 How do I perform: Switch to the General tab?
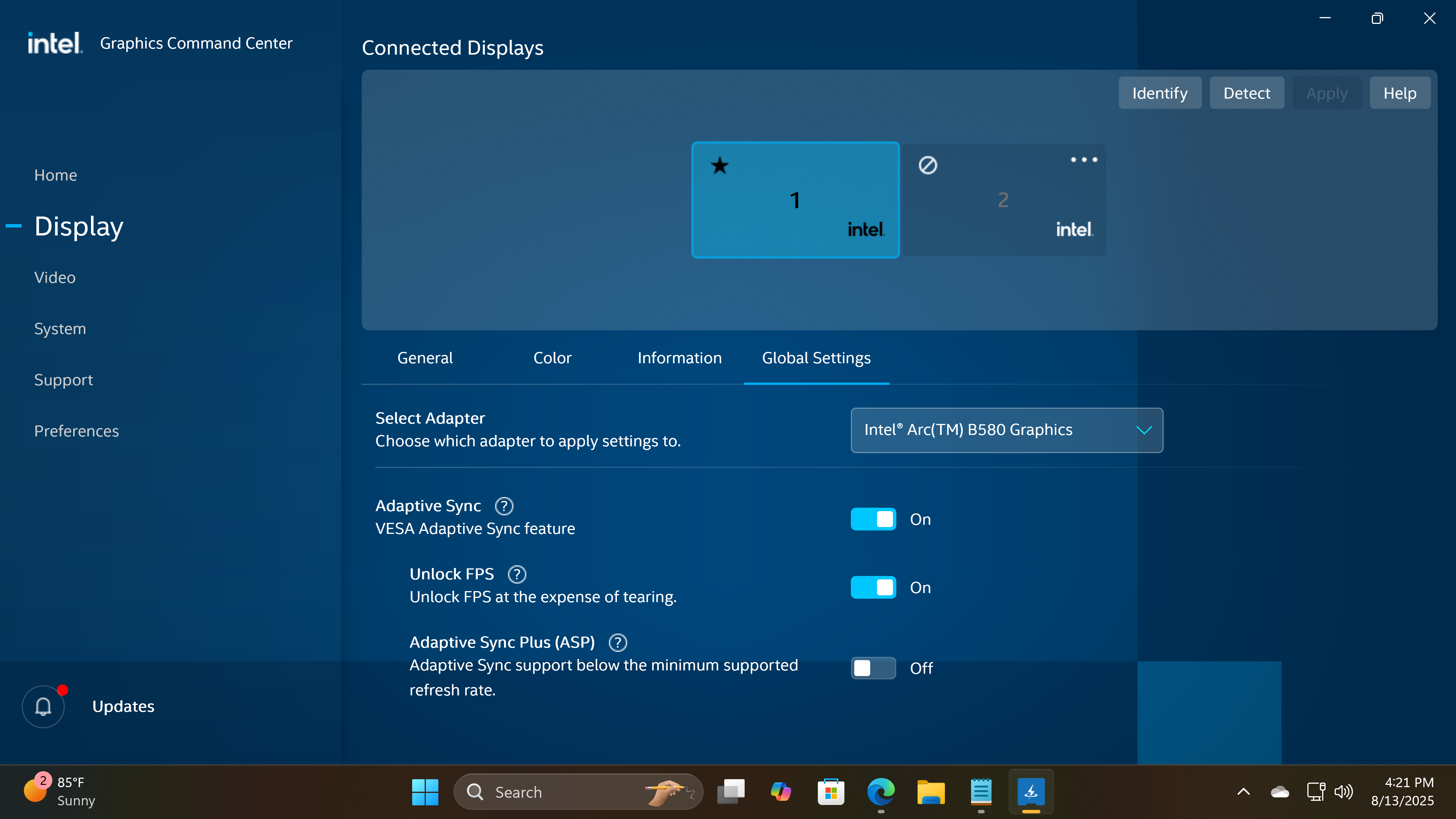[425, 358]
